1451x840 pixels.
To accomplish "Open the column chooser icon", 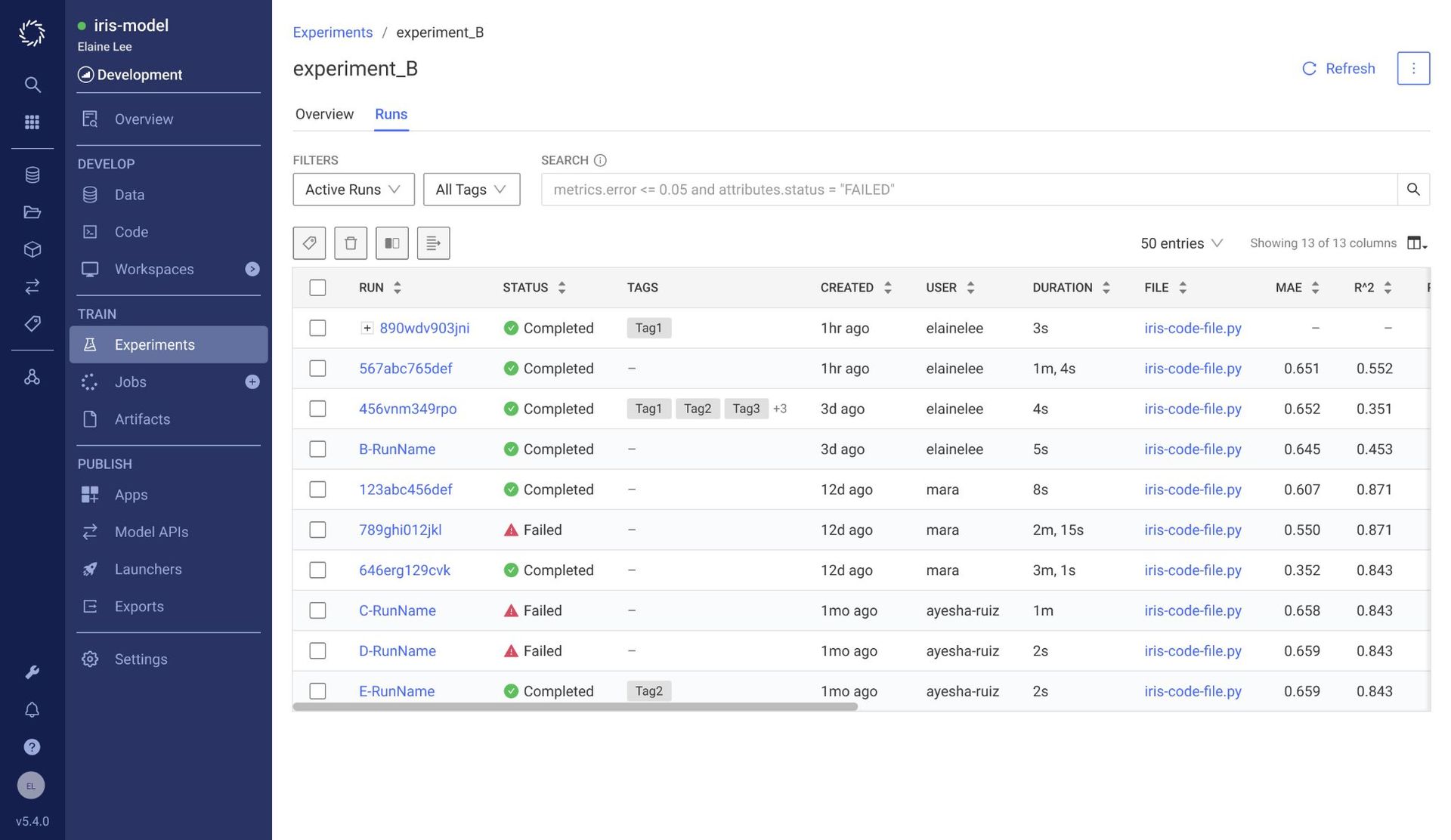I will point(1416,243).
